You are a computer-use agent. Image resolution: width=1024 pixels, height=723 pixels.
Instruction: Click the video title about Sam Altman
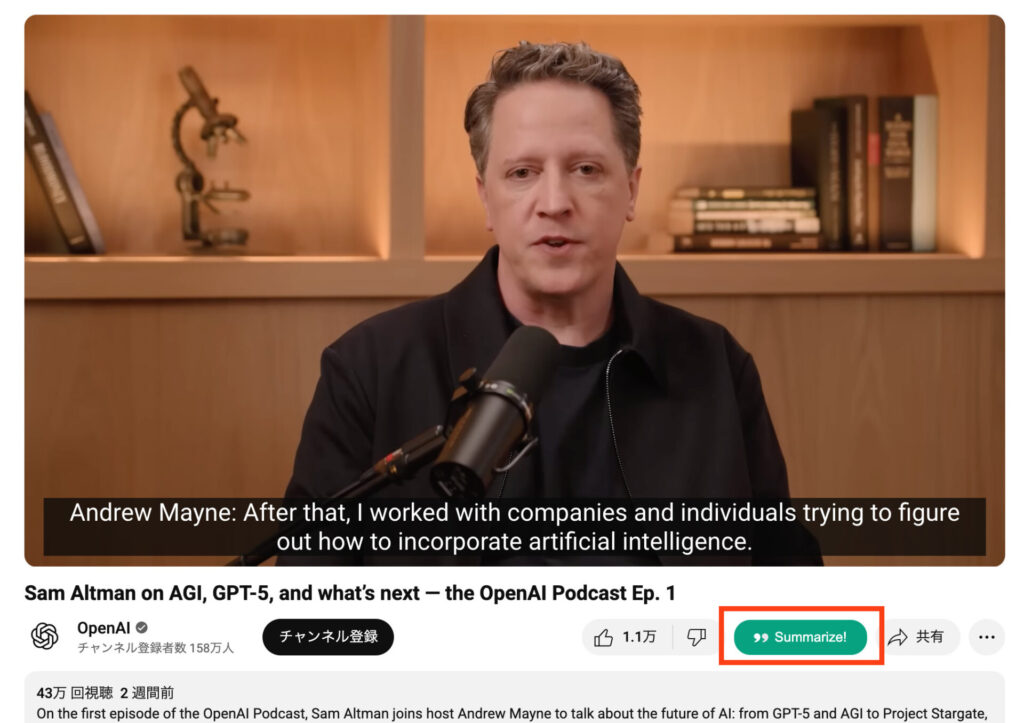350,593
